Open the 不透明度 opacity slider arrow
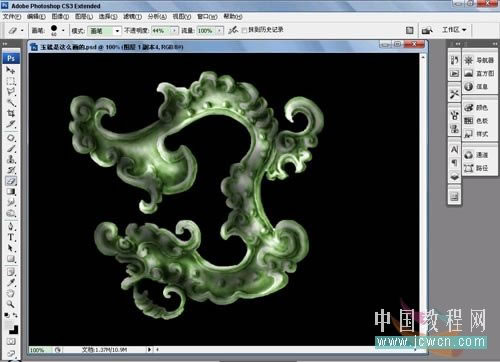The height and width of the screenshot is (362, 500). tap(175, 31)
